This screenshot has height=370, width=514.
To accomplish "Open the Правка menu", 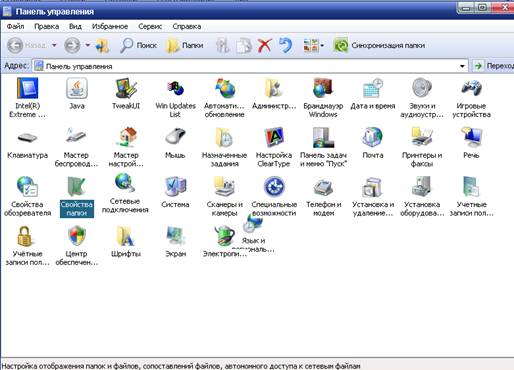I will (x=47, y=26).
